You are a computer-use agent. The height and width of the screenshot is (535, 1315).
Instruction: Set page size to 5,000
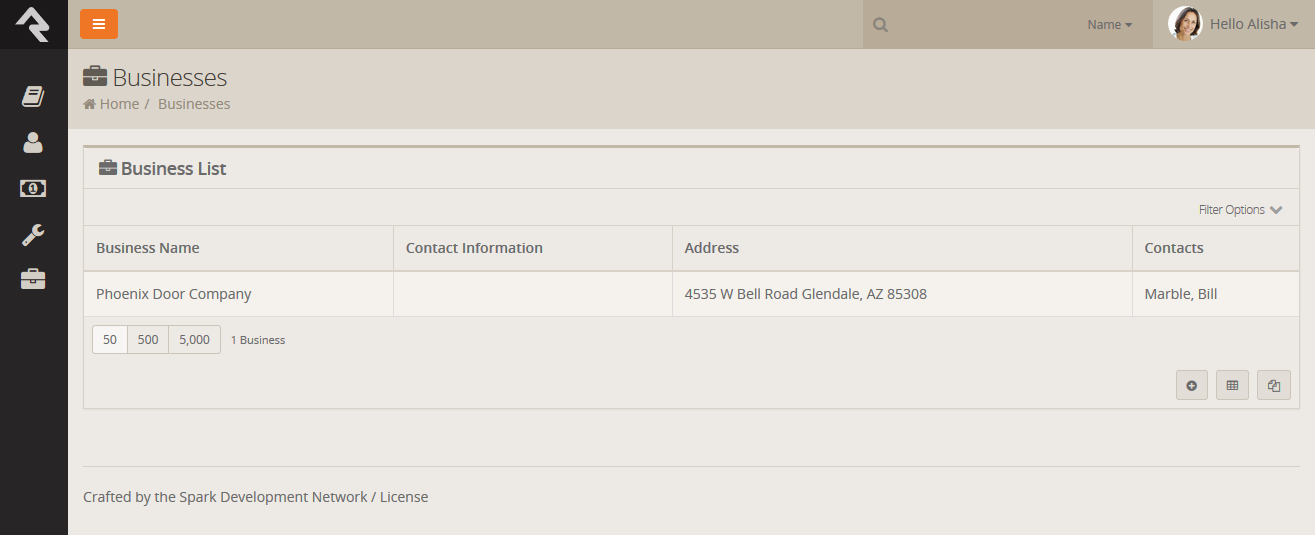click(x=194, y=340)
